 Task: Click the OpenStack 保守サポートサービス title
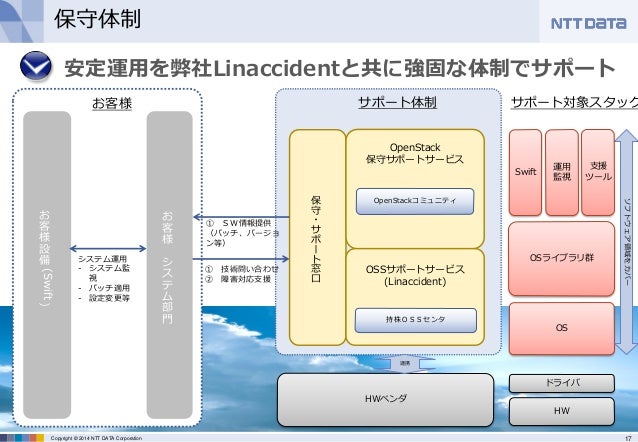pos(415,153)
